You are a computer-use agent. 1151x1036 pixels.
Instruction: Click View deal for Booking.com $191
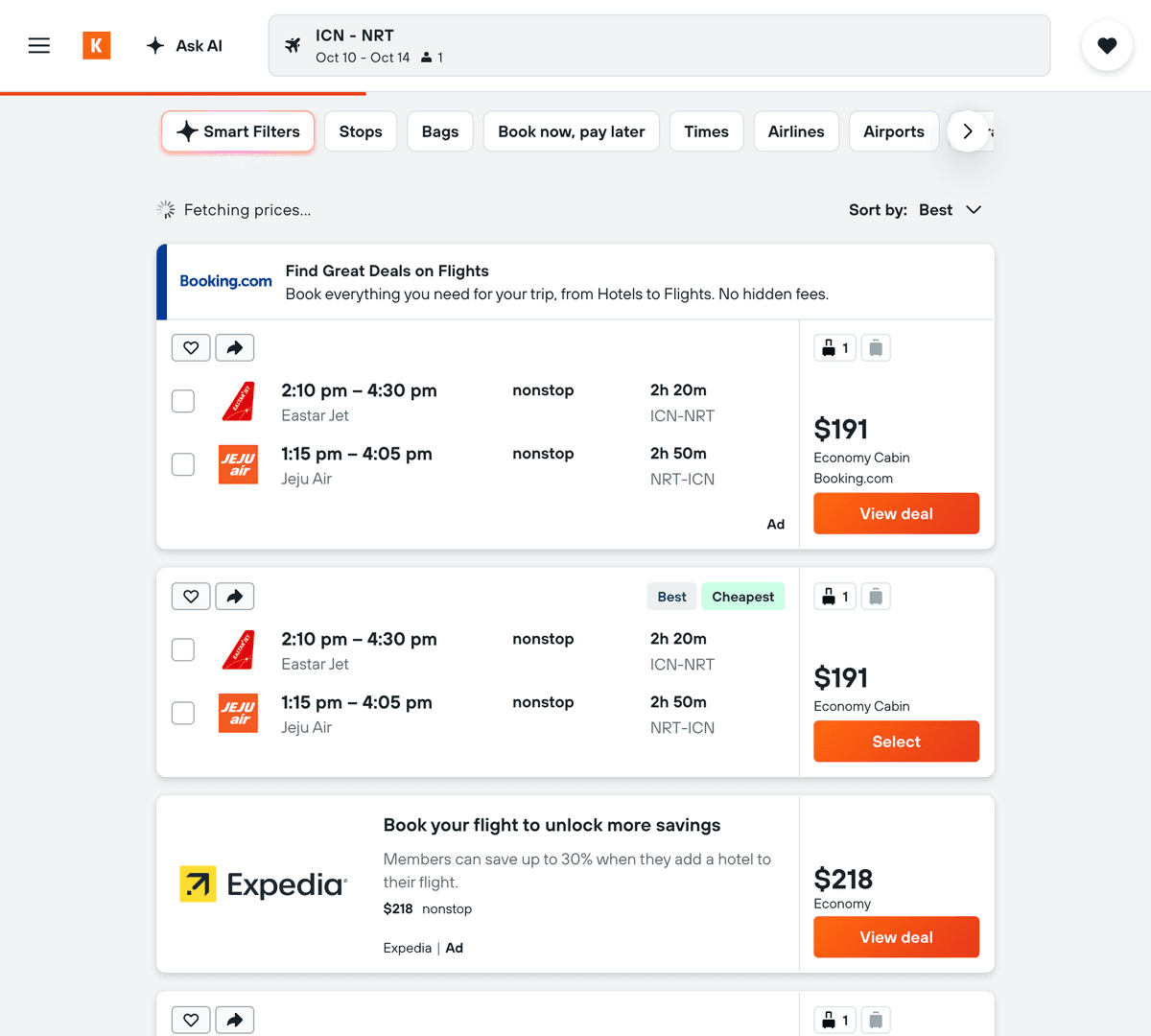point(897,513)
